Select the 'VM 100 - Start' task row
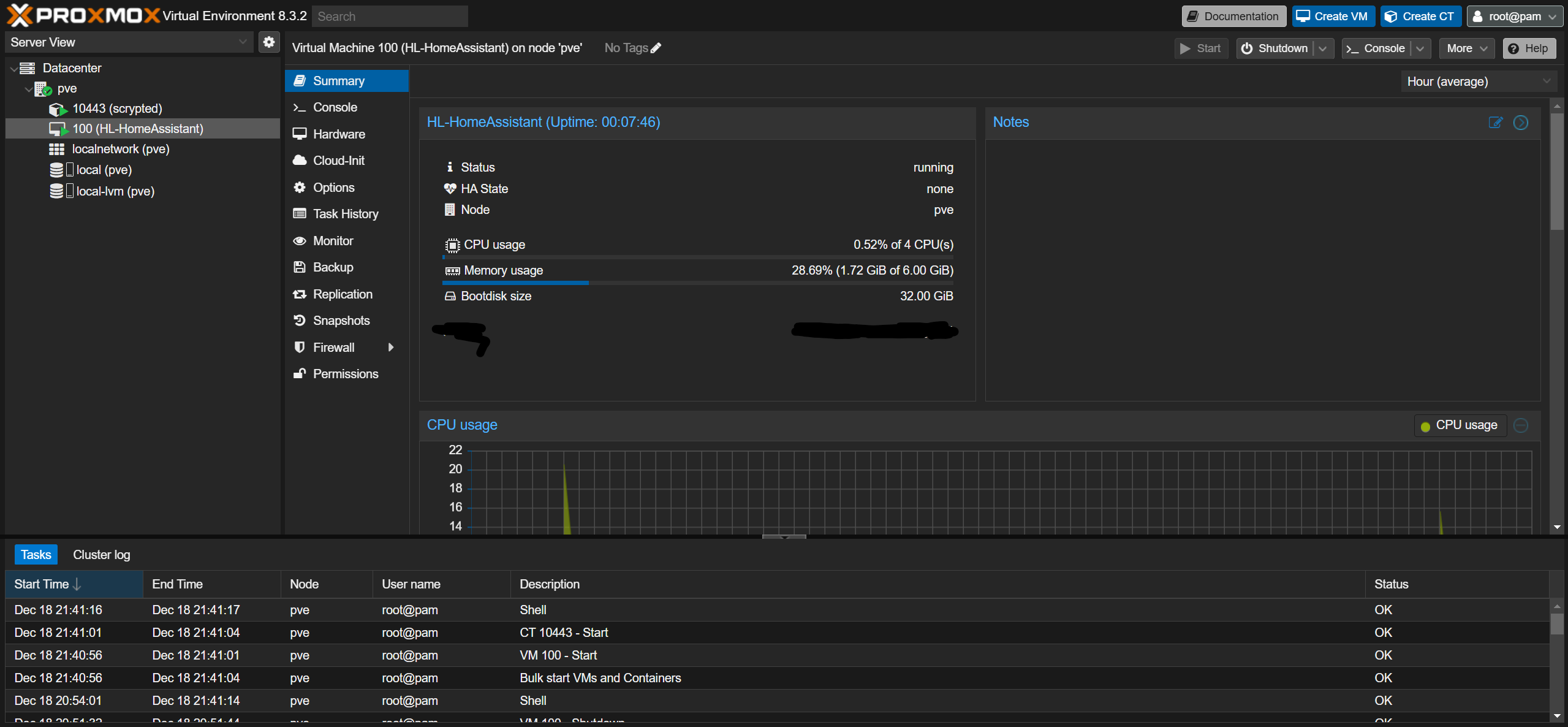This screenshot has height=727, width=1568. click(x=778, y=655)
